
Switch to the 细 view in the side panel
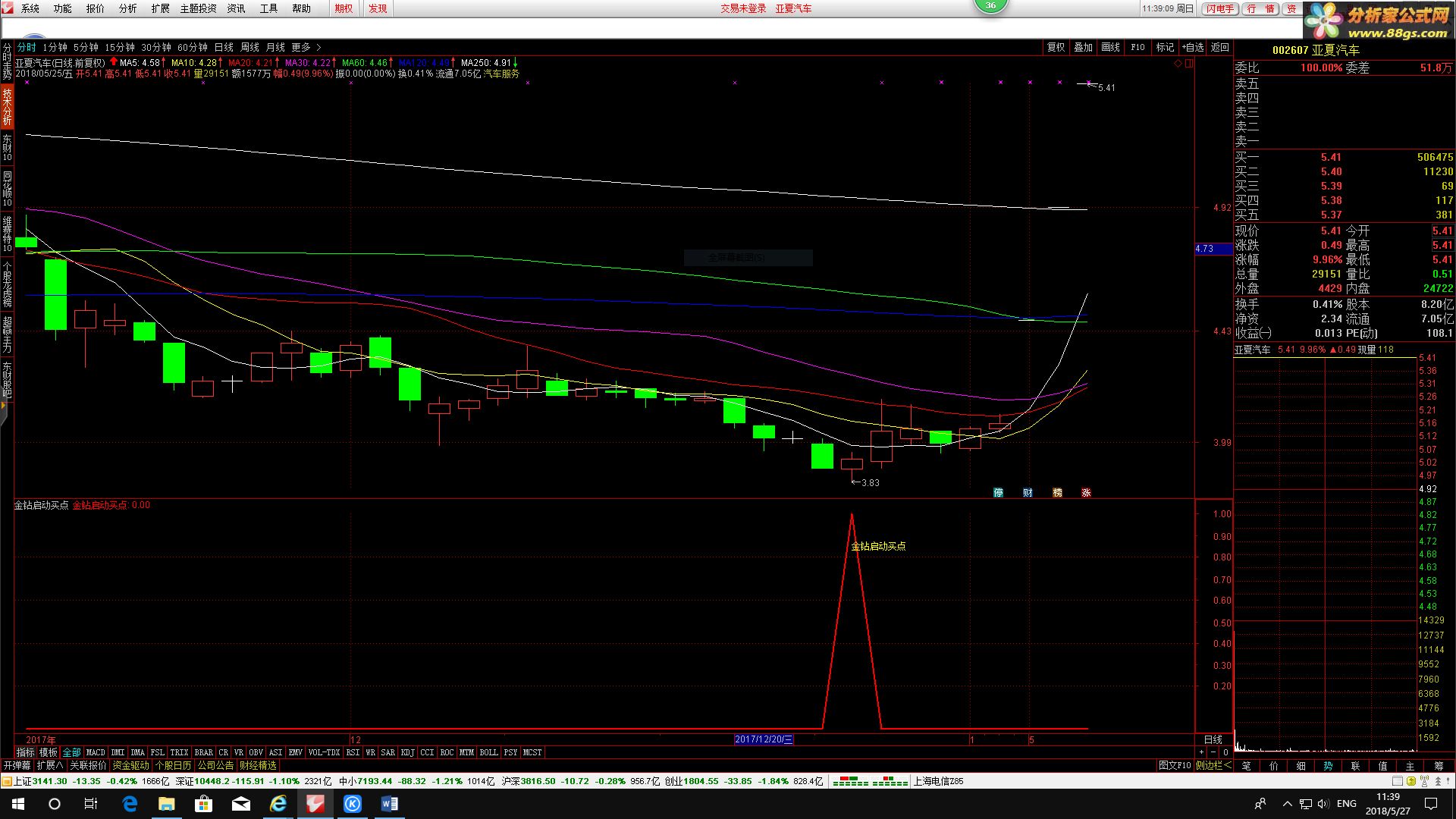click(x=1301, y=766)
